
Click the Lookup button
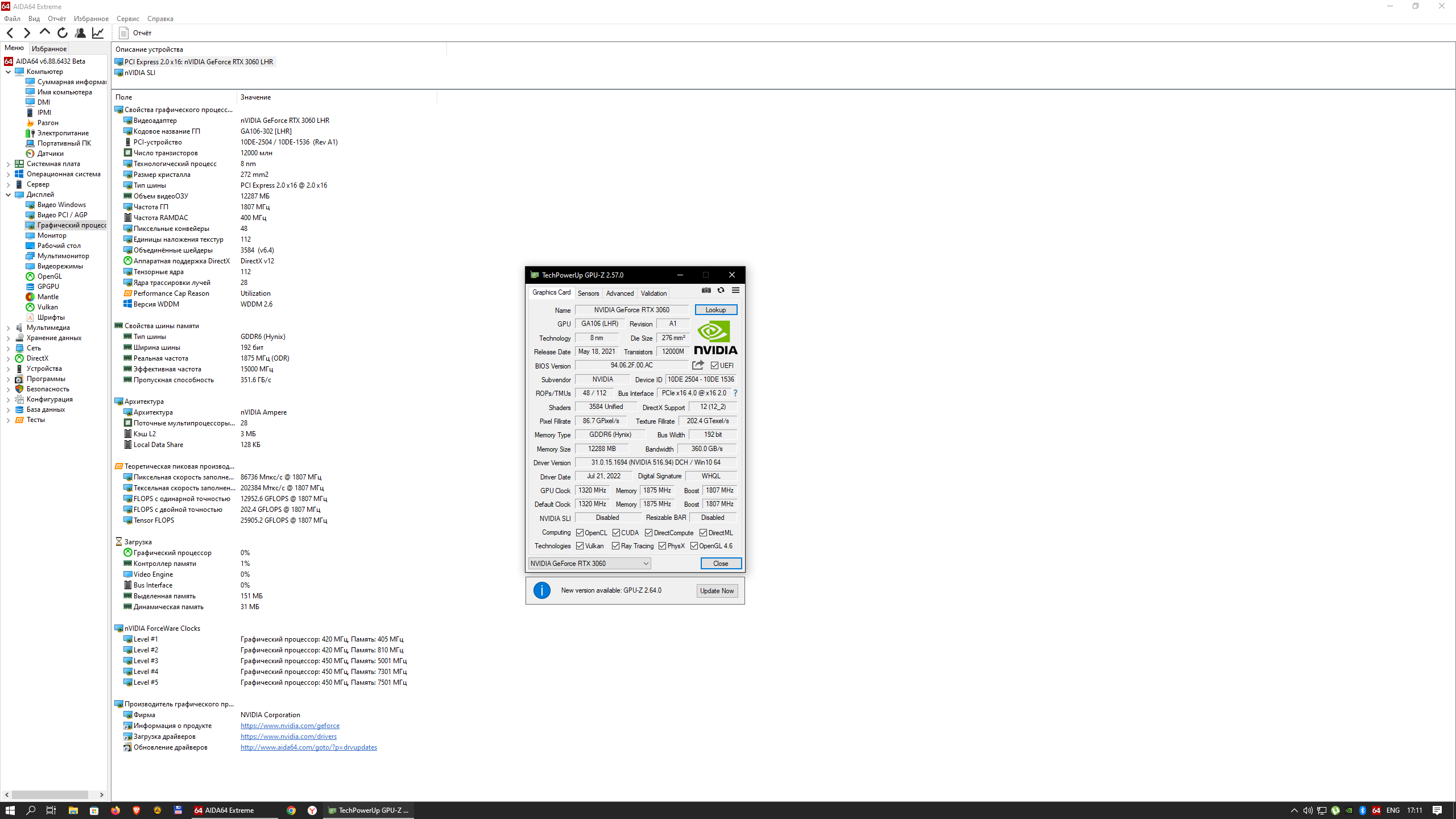[715, 310]
